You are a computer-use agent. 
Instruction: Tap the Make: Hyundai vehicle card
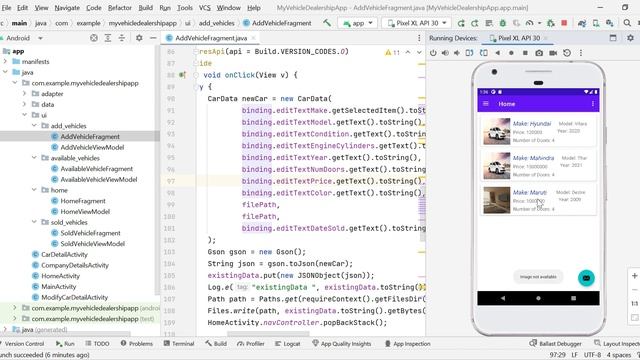(x=538, y=131)
